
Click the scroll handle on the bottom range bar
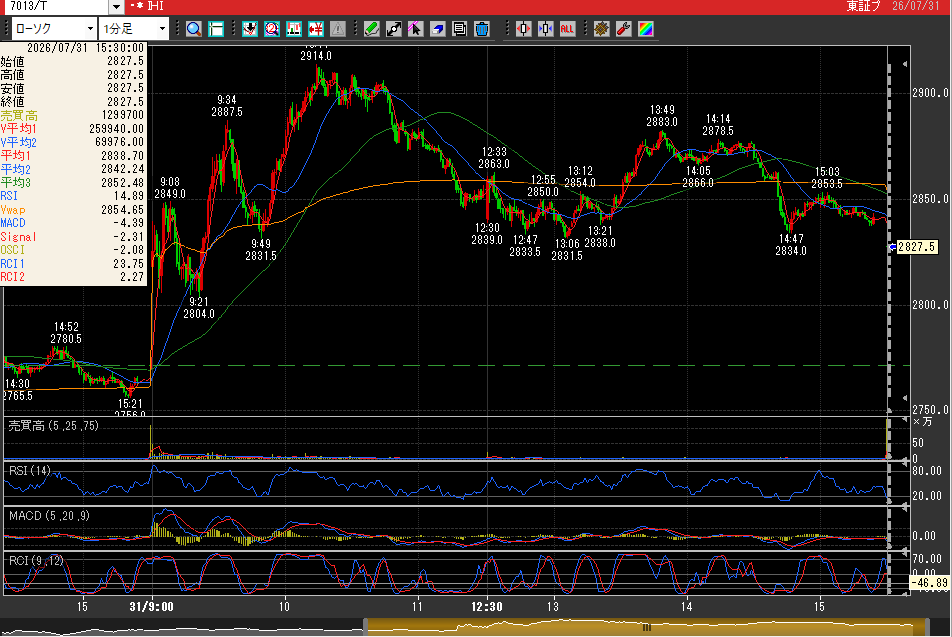(x=647, y=627)
